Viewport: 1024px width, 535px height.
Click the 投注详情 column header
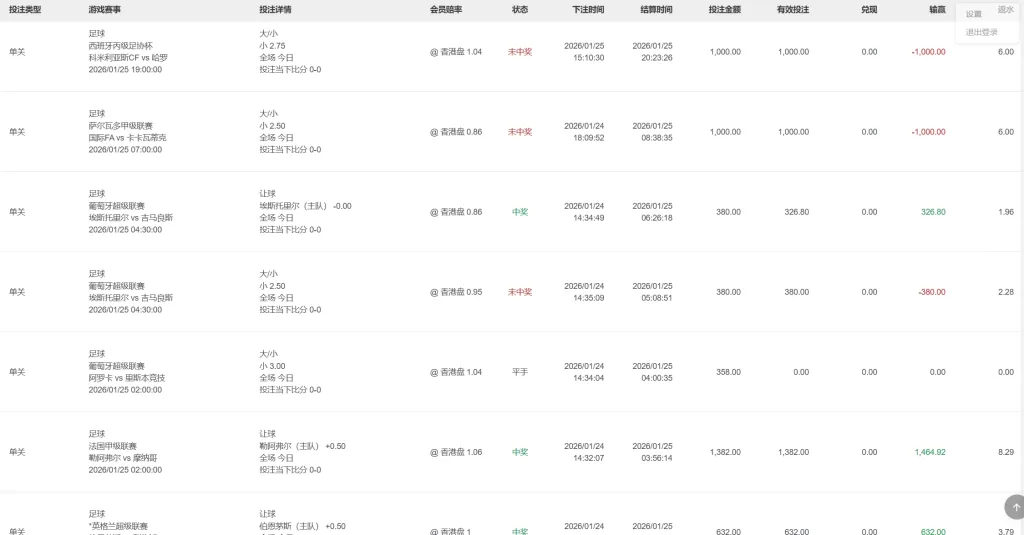275,9
